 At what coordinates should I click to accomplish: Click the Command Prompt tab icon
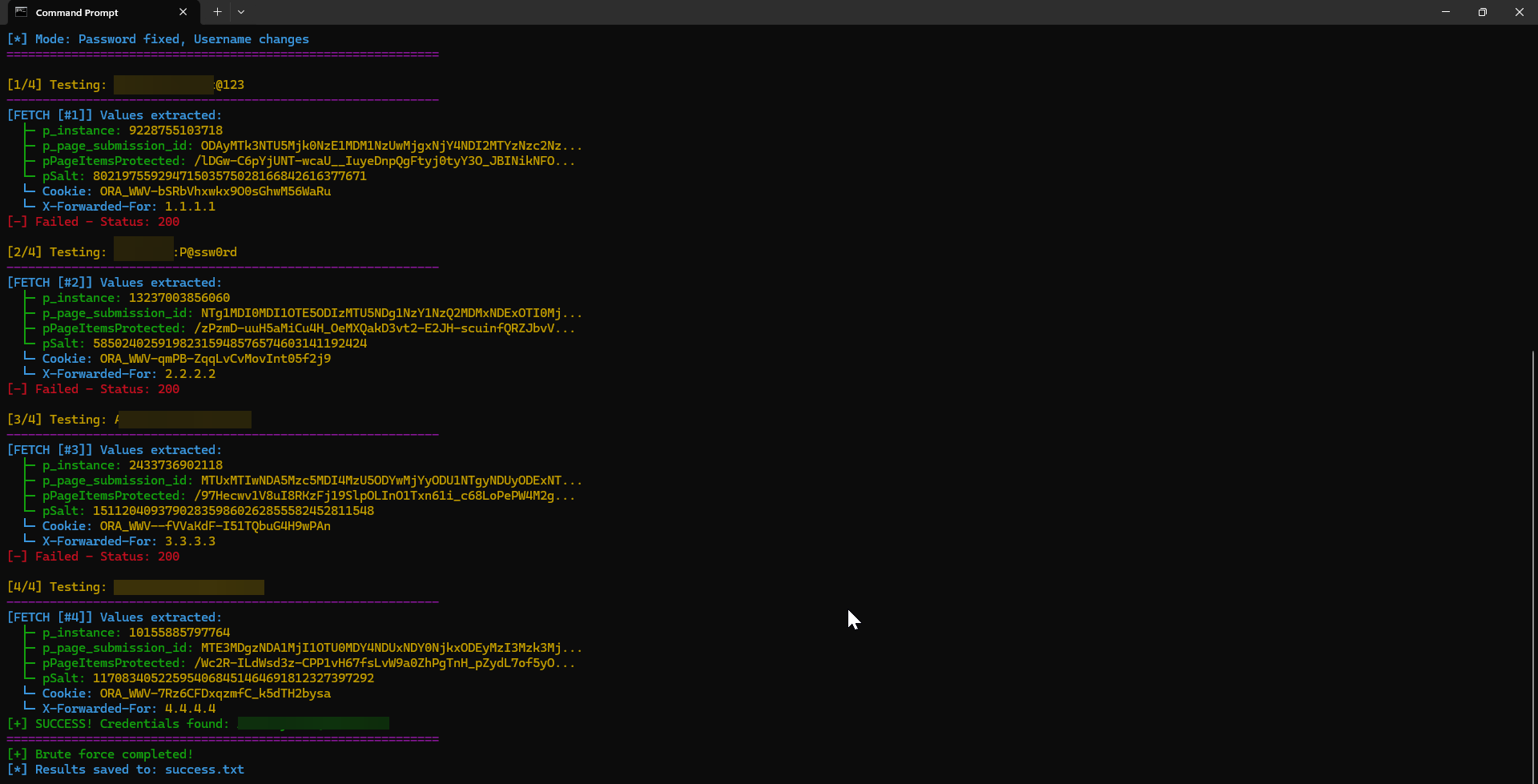(22, 12)
